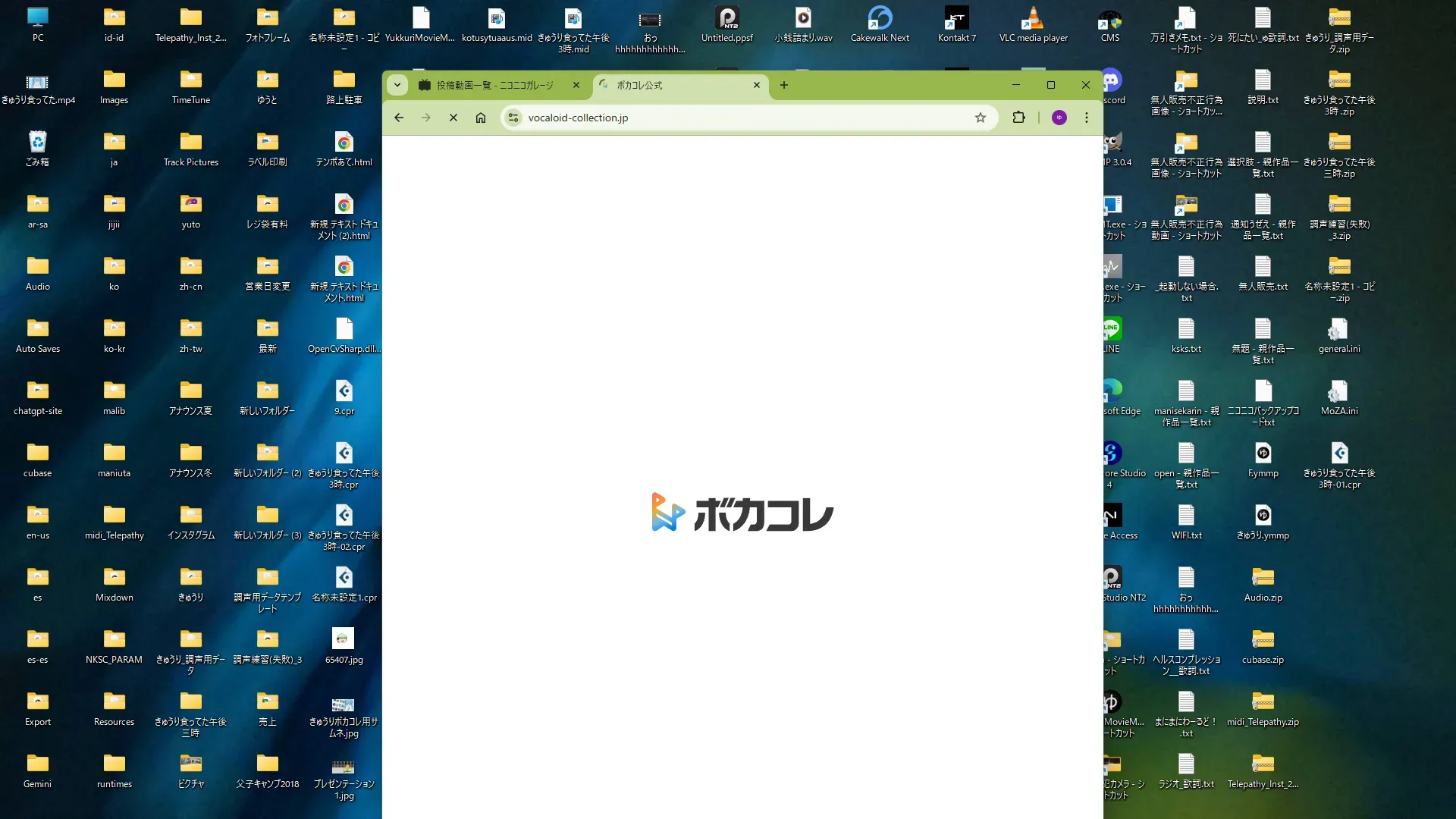Open Cakewalk Next desktop icon

pyautogui.click(x=880, y=23)
